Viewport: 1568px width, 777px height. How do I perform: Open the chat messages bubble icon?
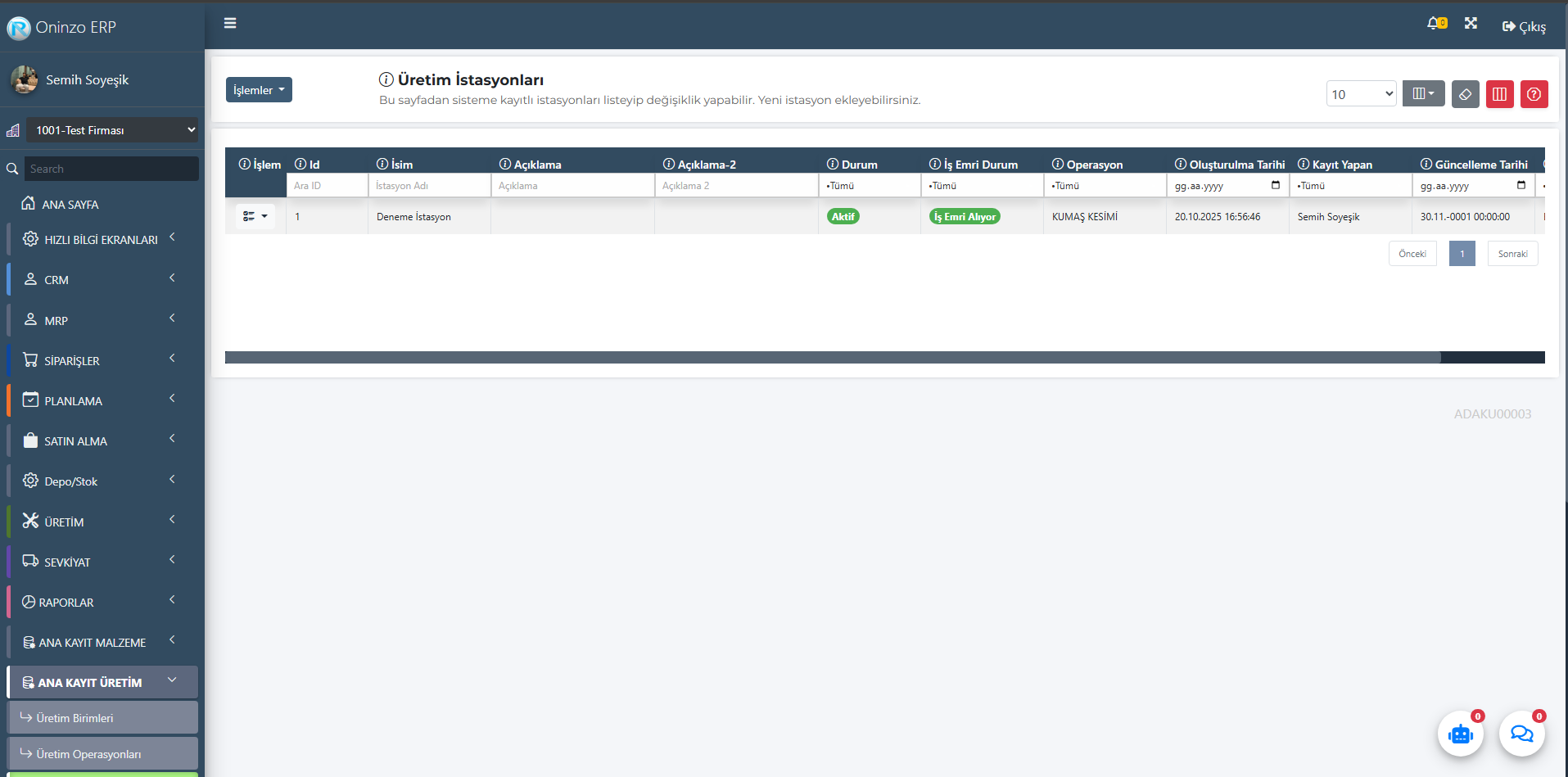(1521, 734)
